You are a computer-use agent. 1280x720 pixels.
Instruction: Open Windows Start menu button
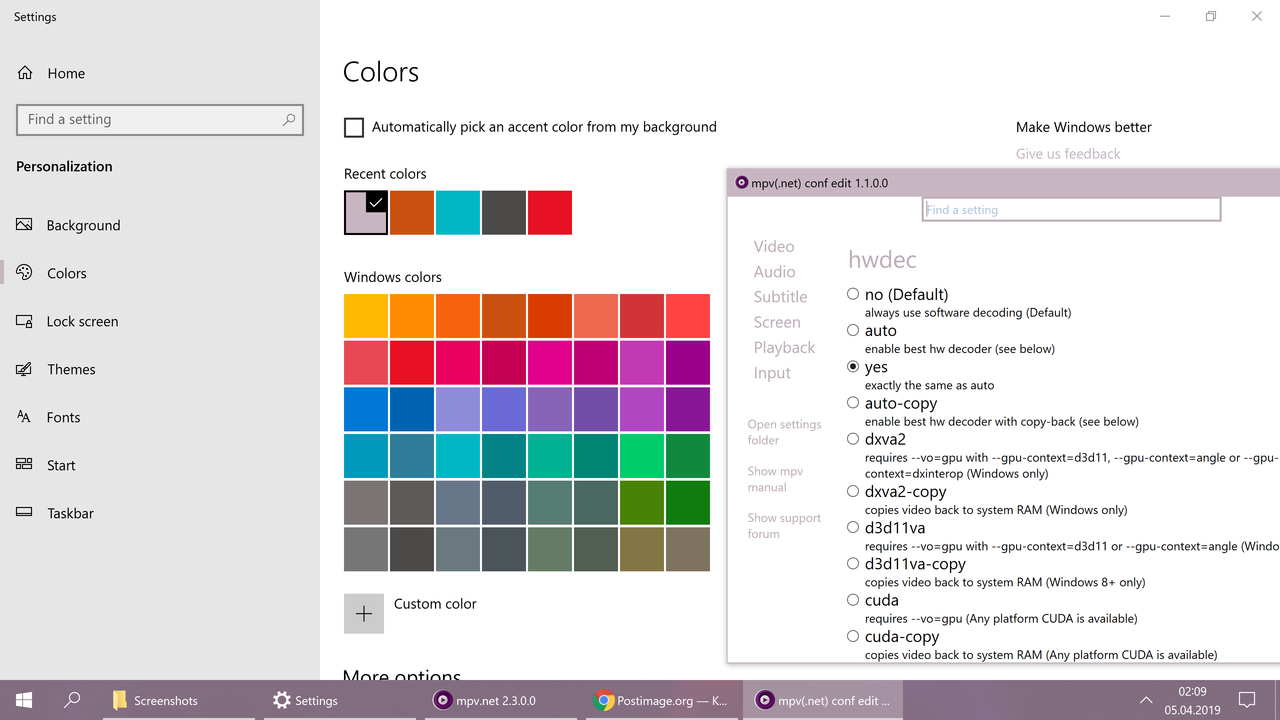(24, 700)
